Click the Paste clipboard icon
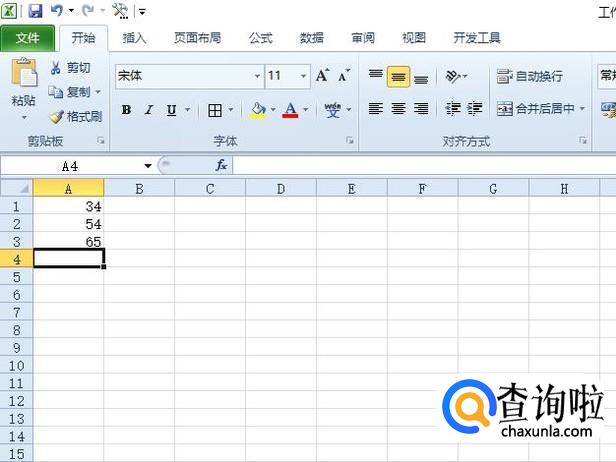This screenshot has width=616, height=462. (24, 72)
